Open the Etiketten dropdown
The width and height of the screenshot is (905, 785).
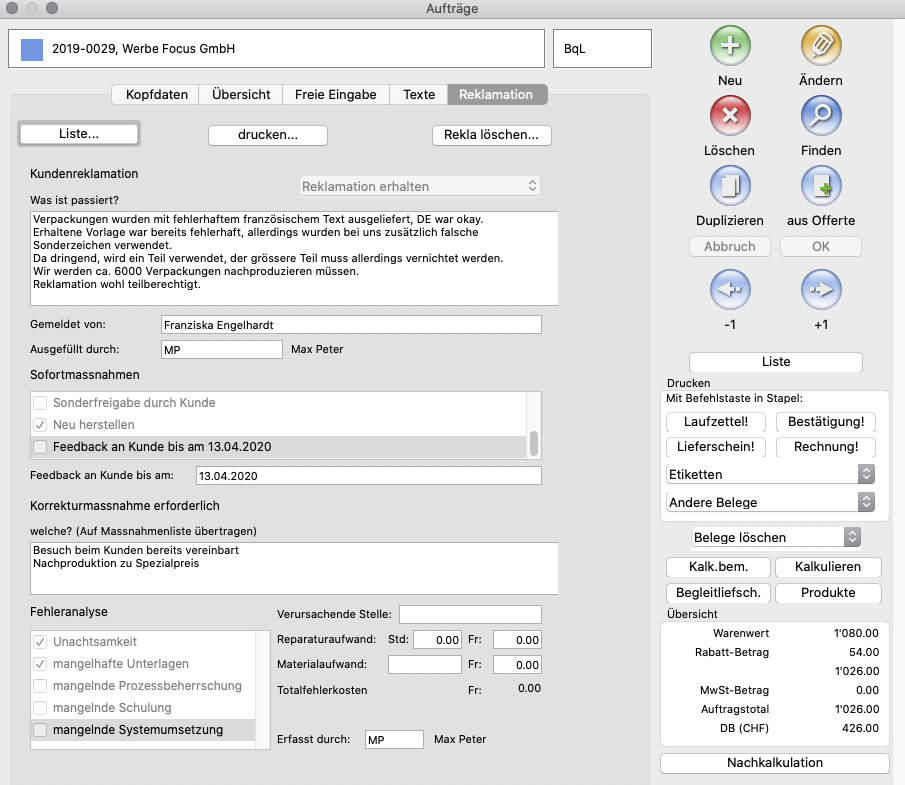coord(770,474)
